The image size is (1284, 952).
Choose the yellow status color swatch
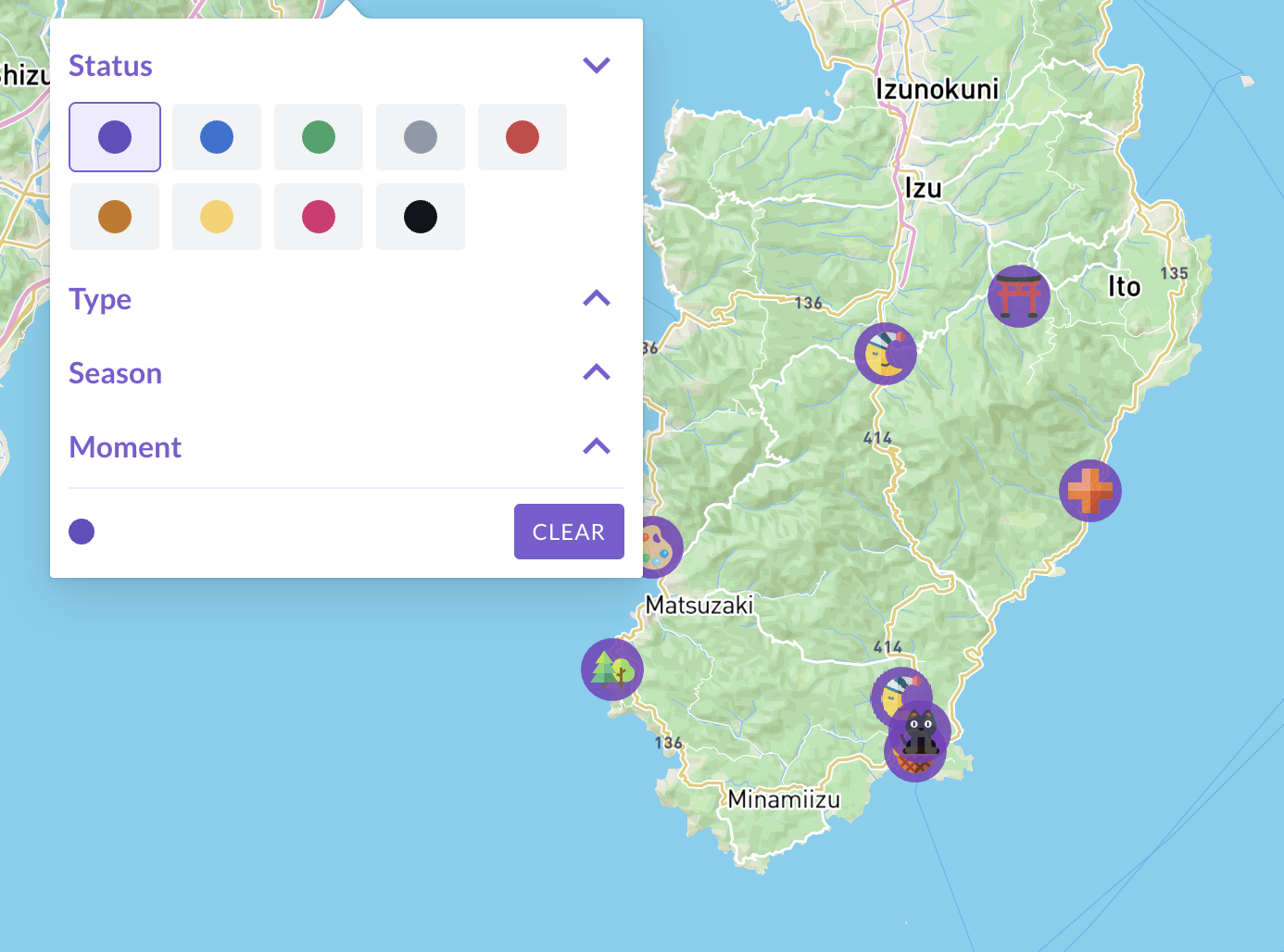click(x=217, y=217)
